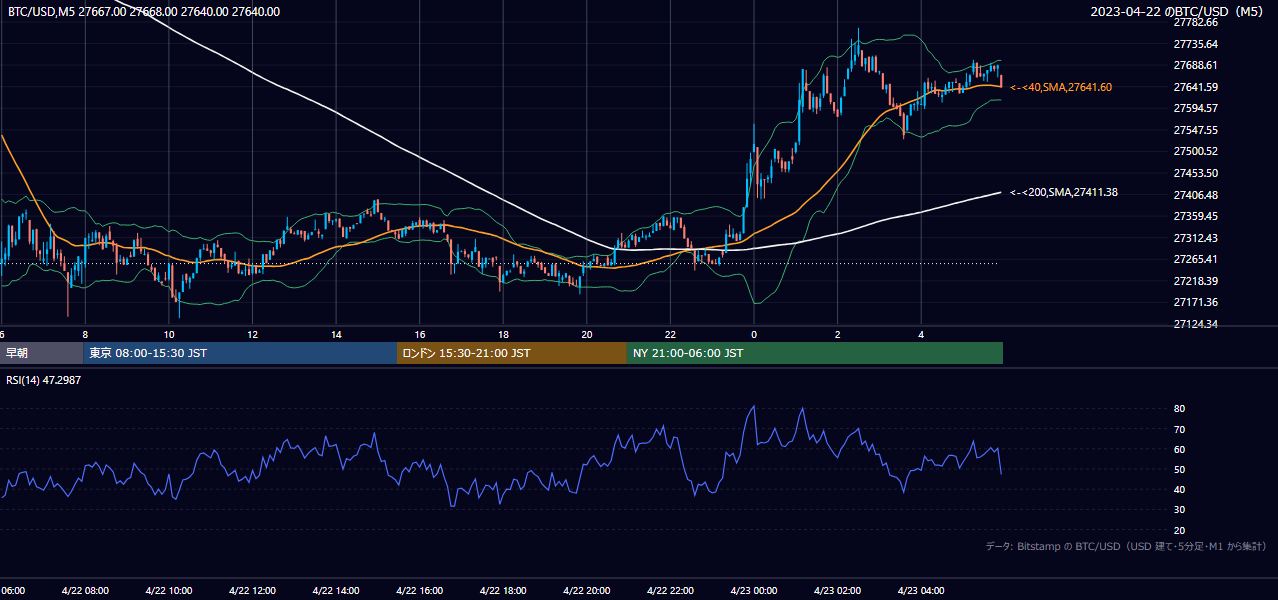Click RSI scale value 20
The image size is (1278, 600).
[1179, 530]
